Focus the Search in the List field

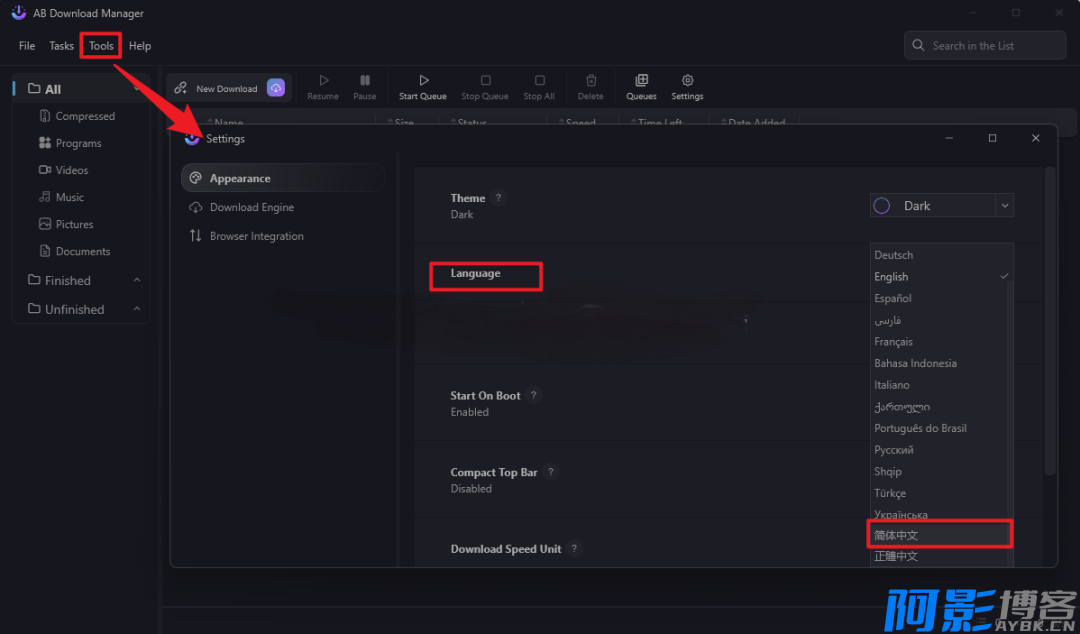pyautogui.click(x=985, y=45)
